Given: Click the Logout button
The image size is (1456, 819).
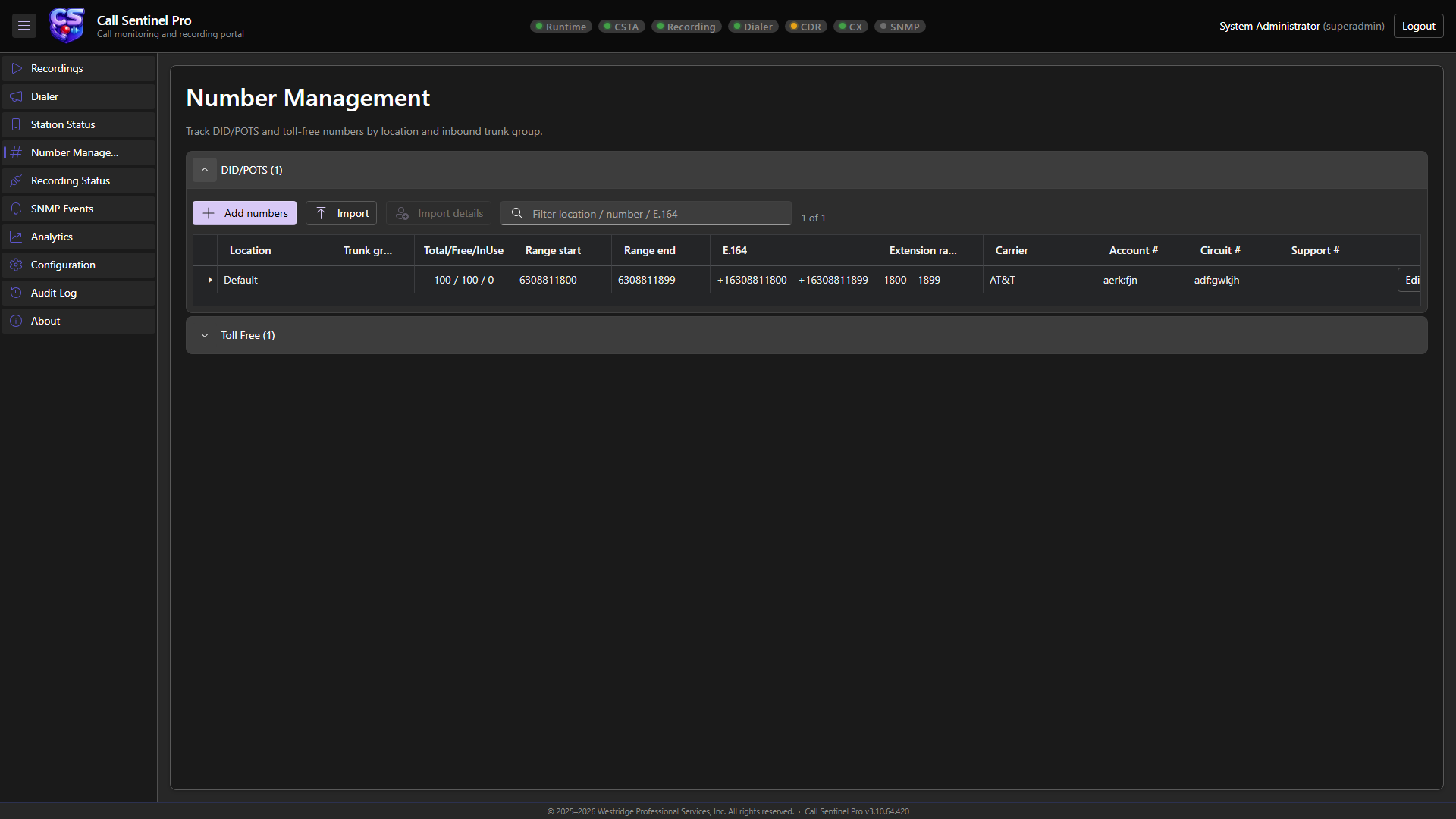Looking at the screenshot, I should coord(1418,26).
